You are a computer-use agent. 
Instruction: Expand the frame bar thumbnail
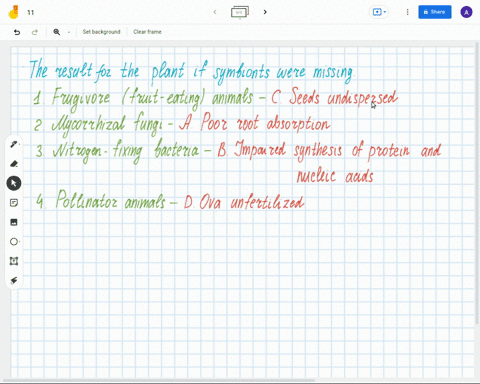[240, 12]
